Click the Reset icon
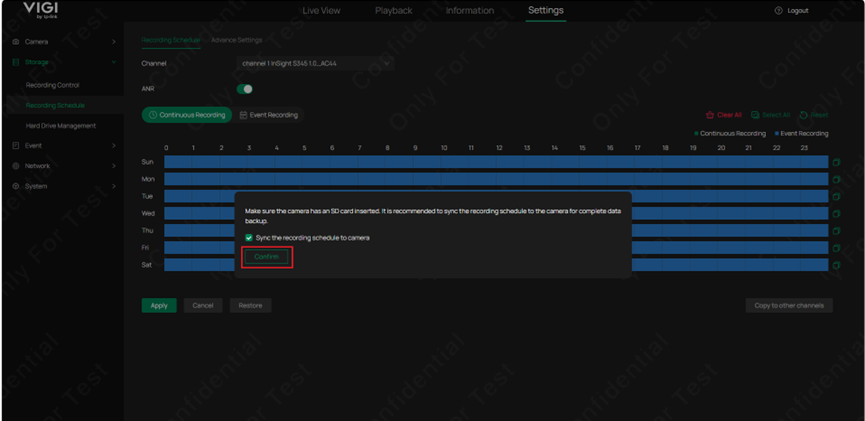The image size is (865, 421). 804,115
